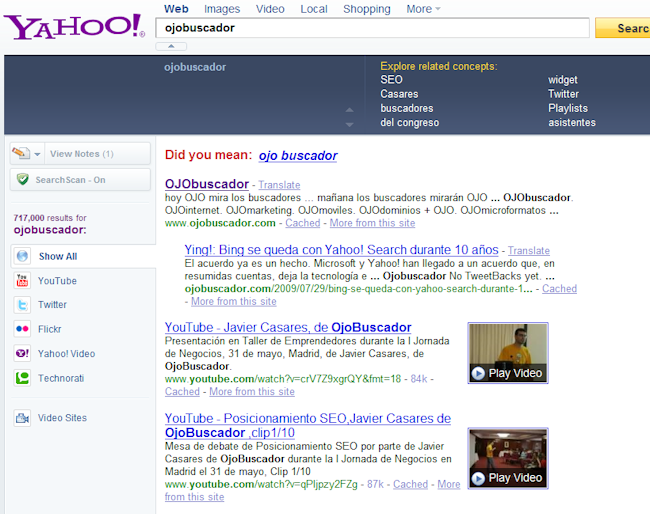Click More from this site for ojobuscador.com

[372, 223]
